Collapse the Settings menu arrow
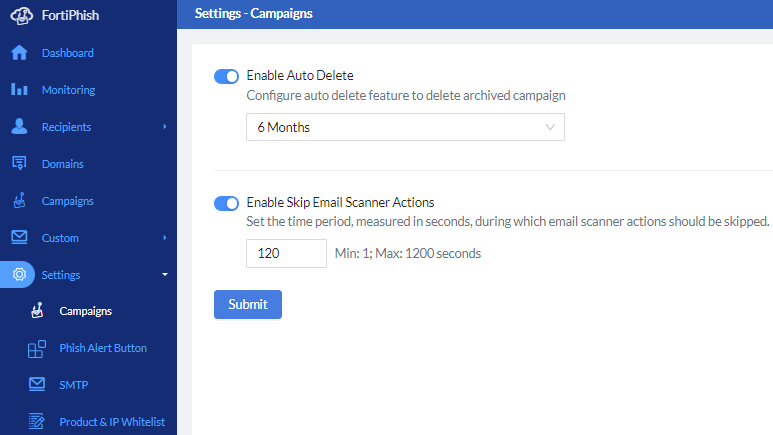This screenshot has width=773, height=435. pyautogui.click(x=164, y=275)
